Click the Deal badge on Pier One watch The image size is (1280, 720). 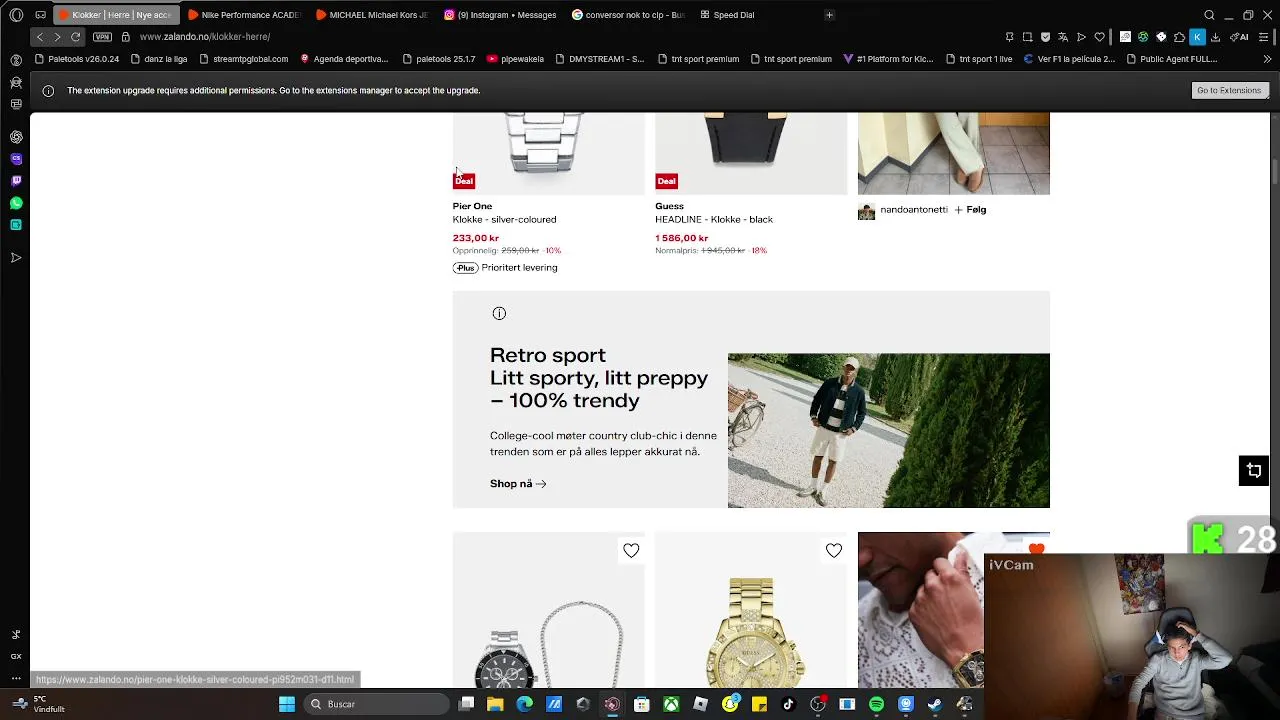coord(464,181)
